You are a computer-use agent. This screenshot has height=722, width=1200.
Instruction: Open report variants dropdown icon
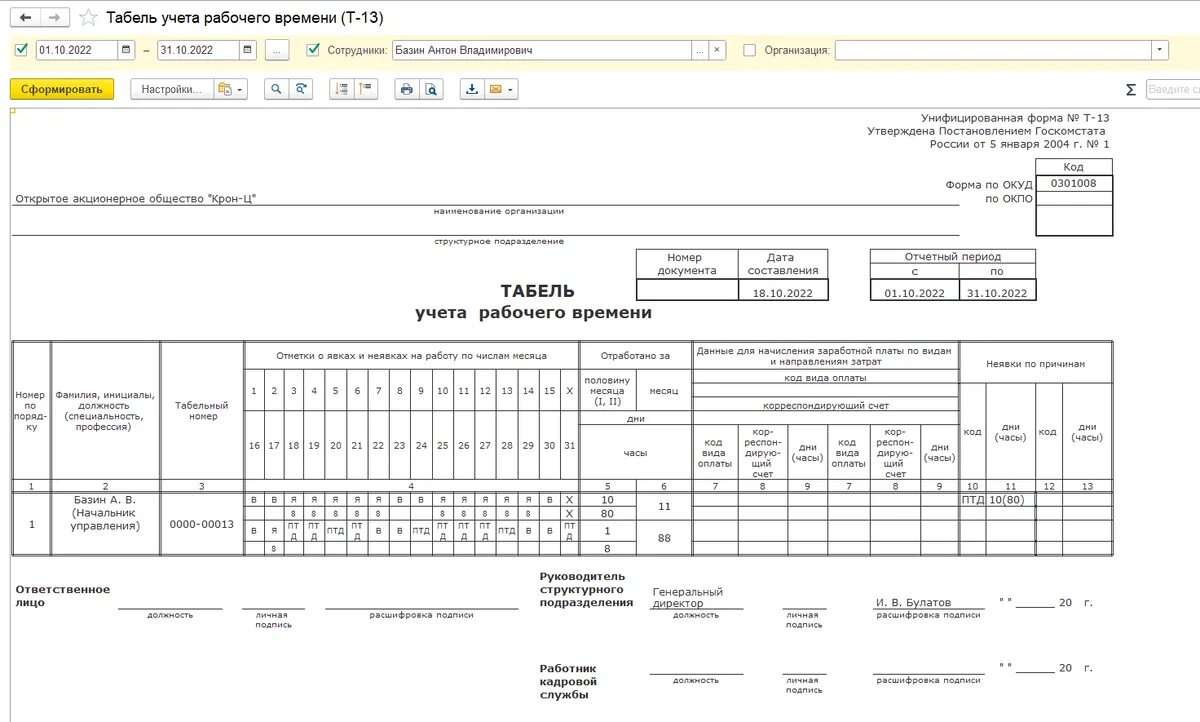coord(231,89)
